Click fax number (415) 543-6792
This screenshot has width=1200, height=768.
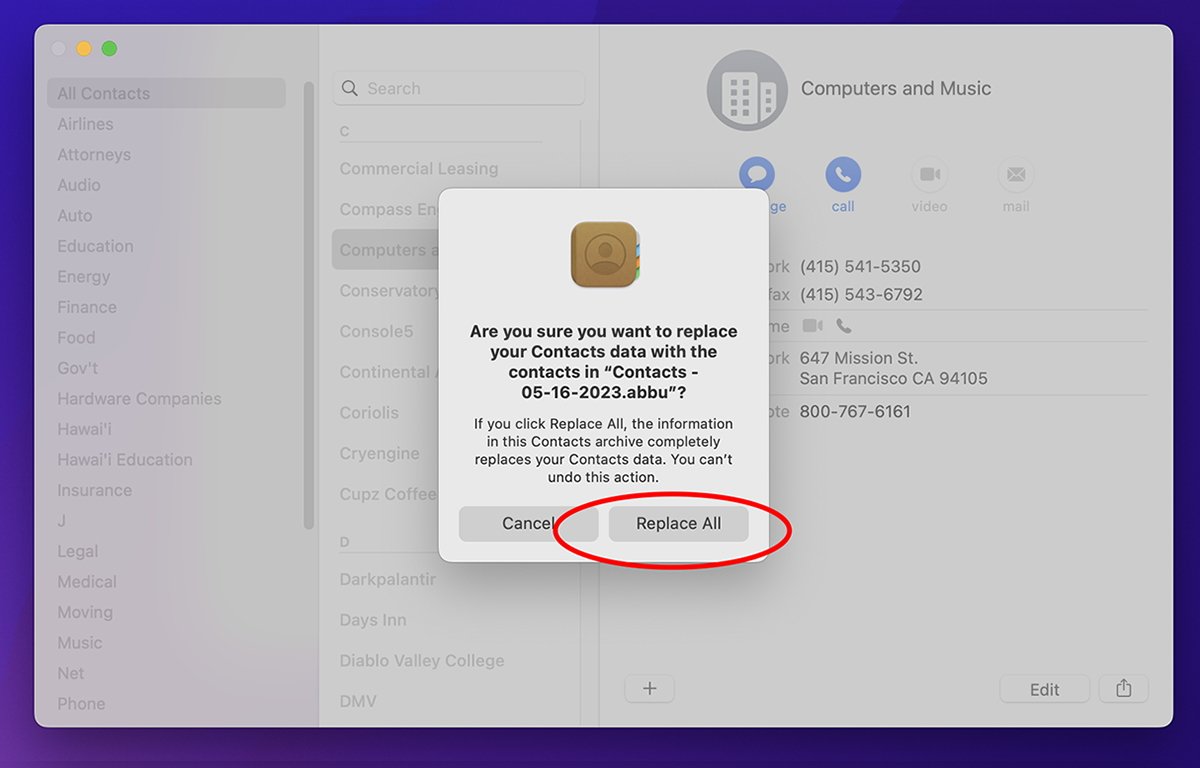pyautogui.click(x=861, y=295)
